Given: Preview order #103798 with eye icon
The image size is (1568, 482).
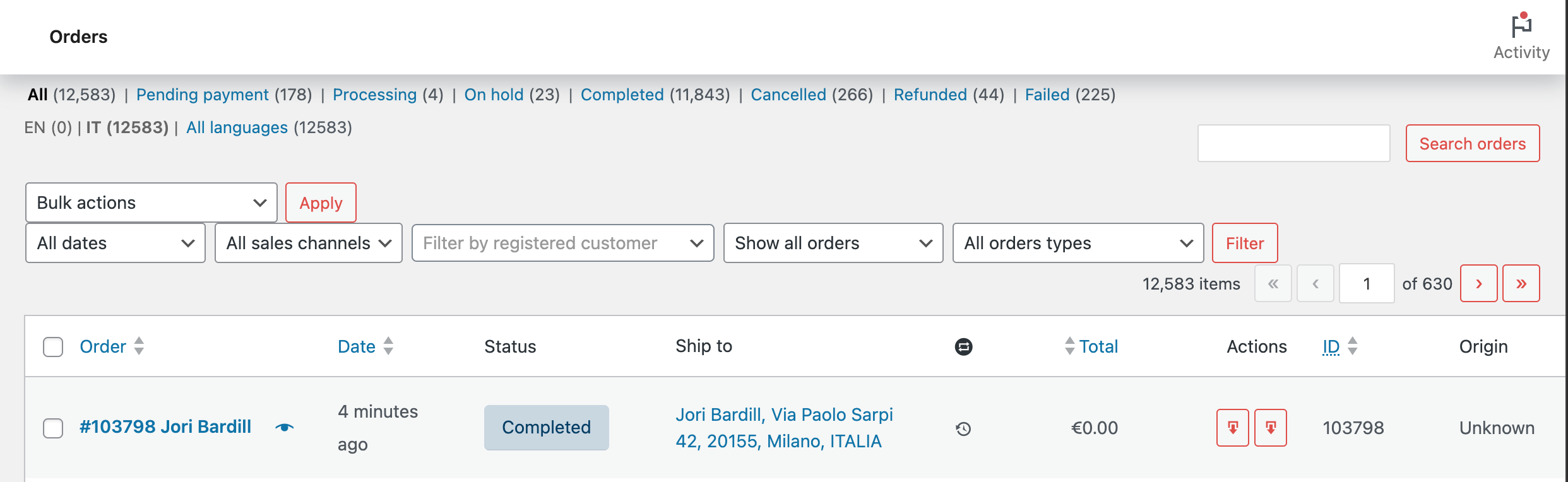Looking at the screenshot, I should click(285, 428).
